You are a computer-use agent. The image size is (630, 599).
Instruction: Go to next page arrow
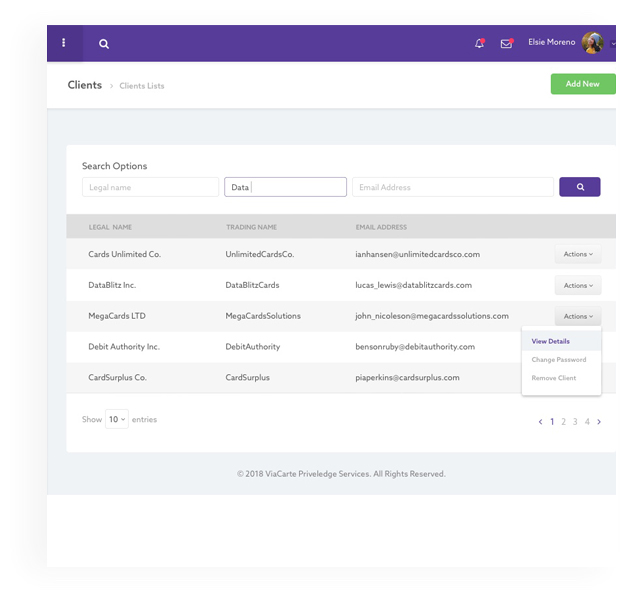tap(599, 422)
